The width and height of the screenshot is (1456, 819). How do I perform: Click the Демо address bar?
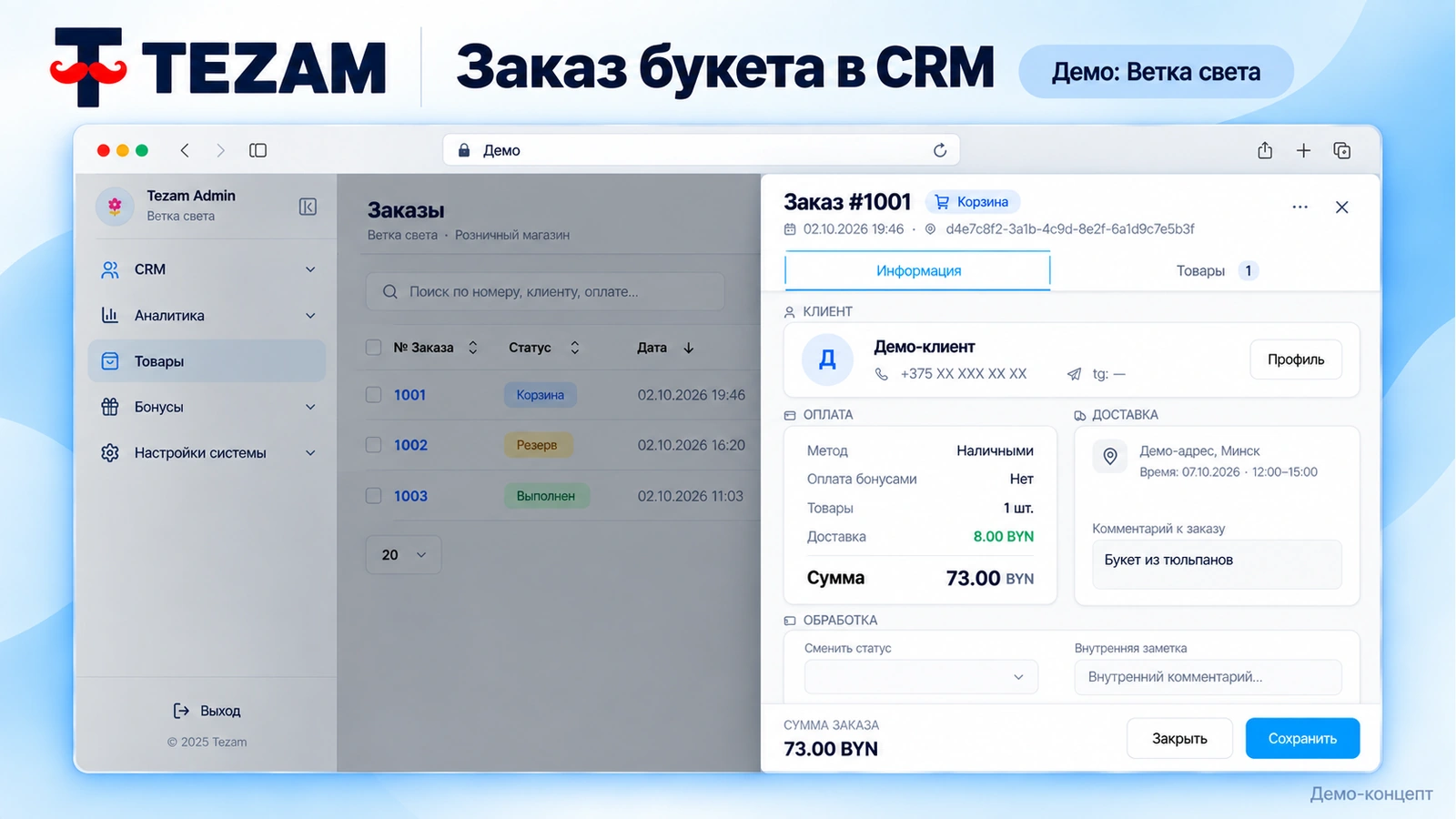701,150
